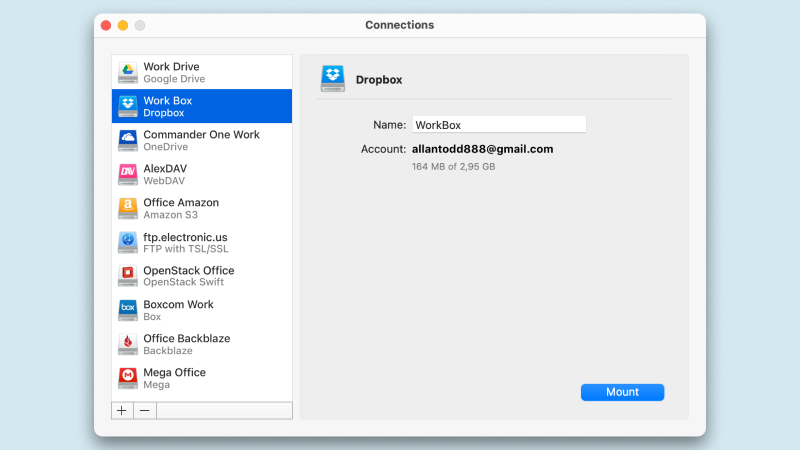Select the ftp.electronic.us connection name
This screenshot has height=450, width=800.
(x=185, y=237)
